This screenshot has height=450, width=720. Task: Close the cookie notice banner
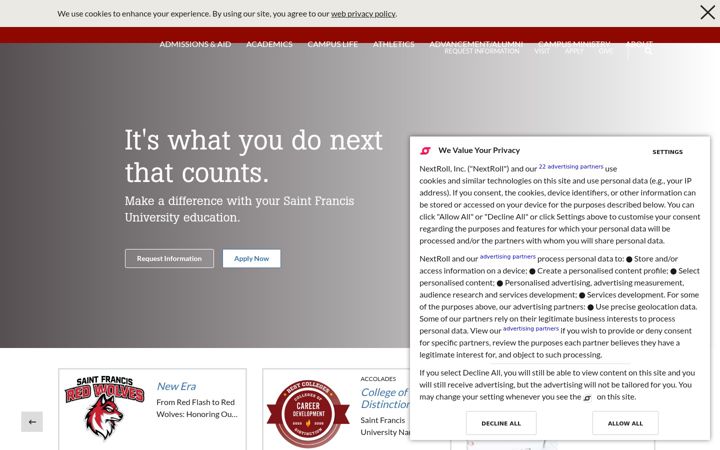tap(708, 12)
